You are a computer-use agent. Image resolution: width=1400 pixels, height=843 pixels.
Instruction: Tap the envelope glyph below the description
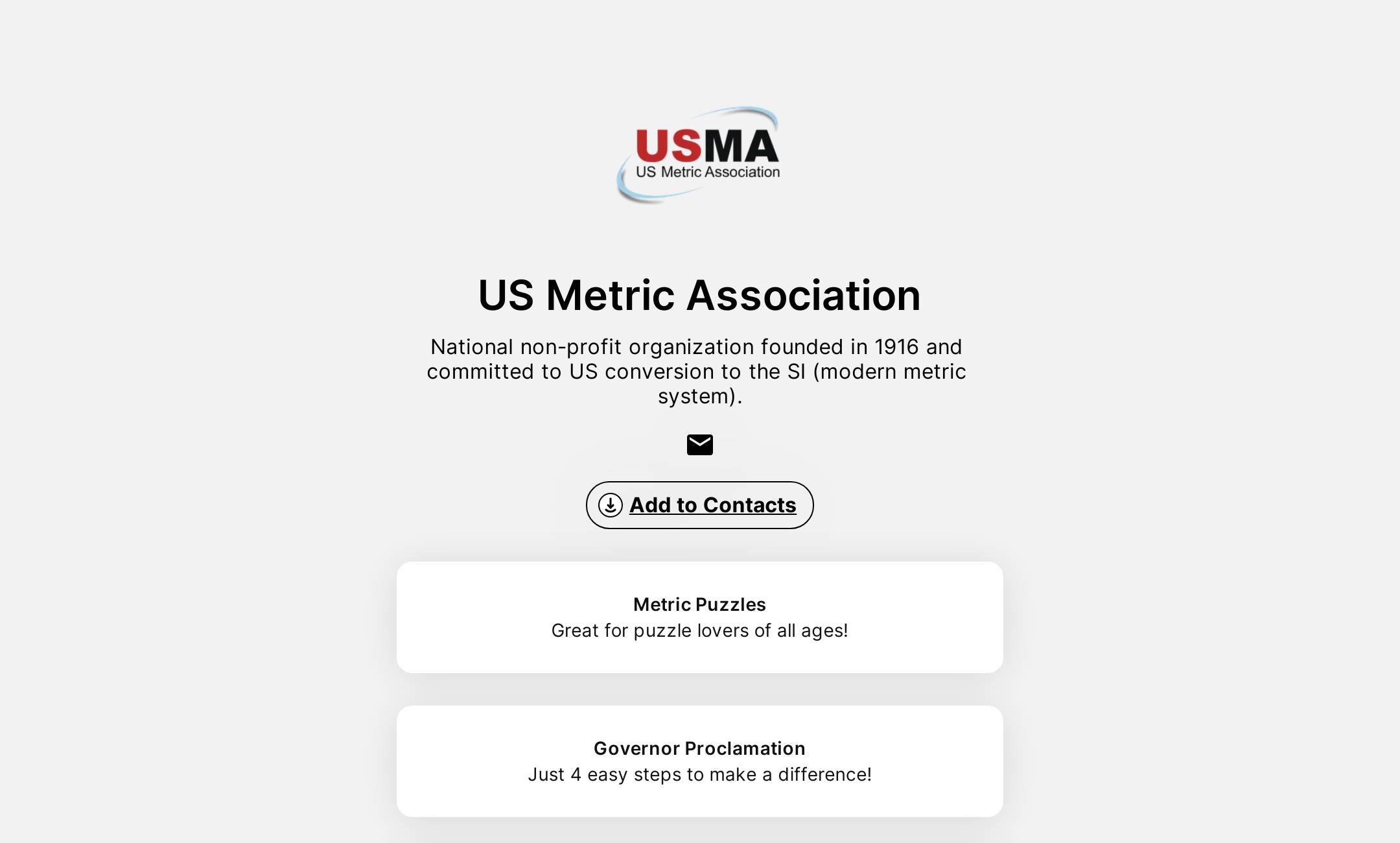point(699,444)
